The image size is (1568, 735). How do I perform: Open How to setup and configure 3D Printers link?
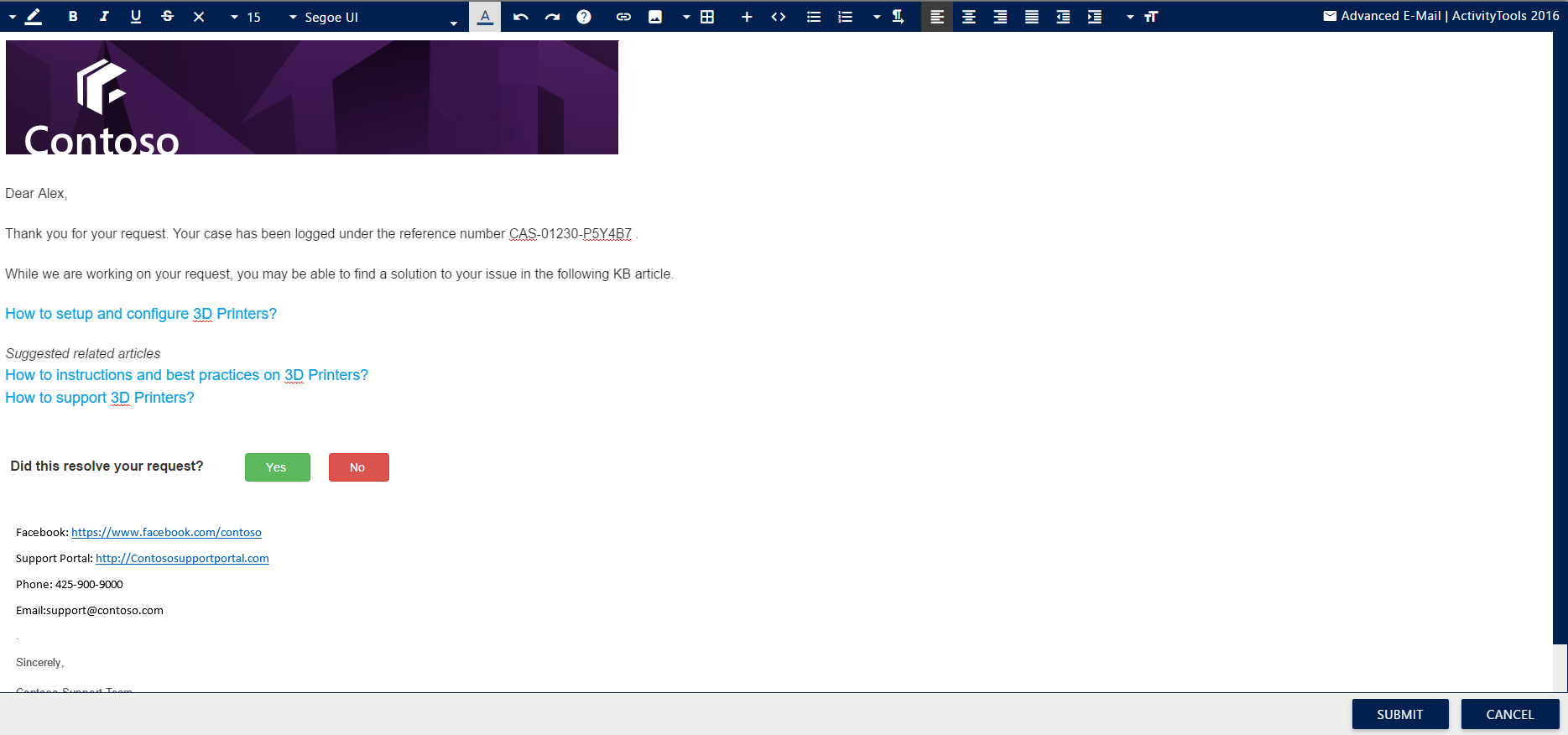click(141, 314)
